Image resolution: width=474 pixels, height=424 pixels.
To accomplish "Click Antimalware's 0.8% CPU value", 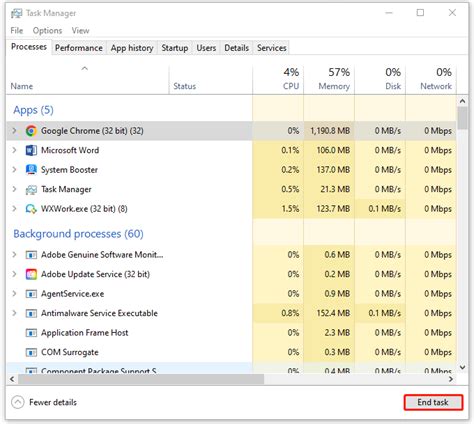I will [x=290, y=313].
